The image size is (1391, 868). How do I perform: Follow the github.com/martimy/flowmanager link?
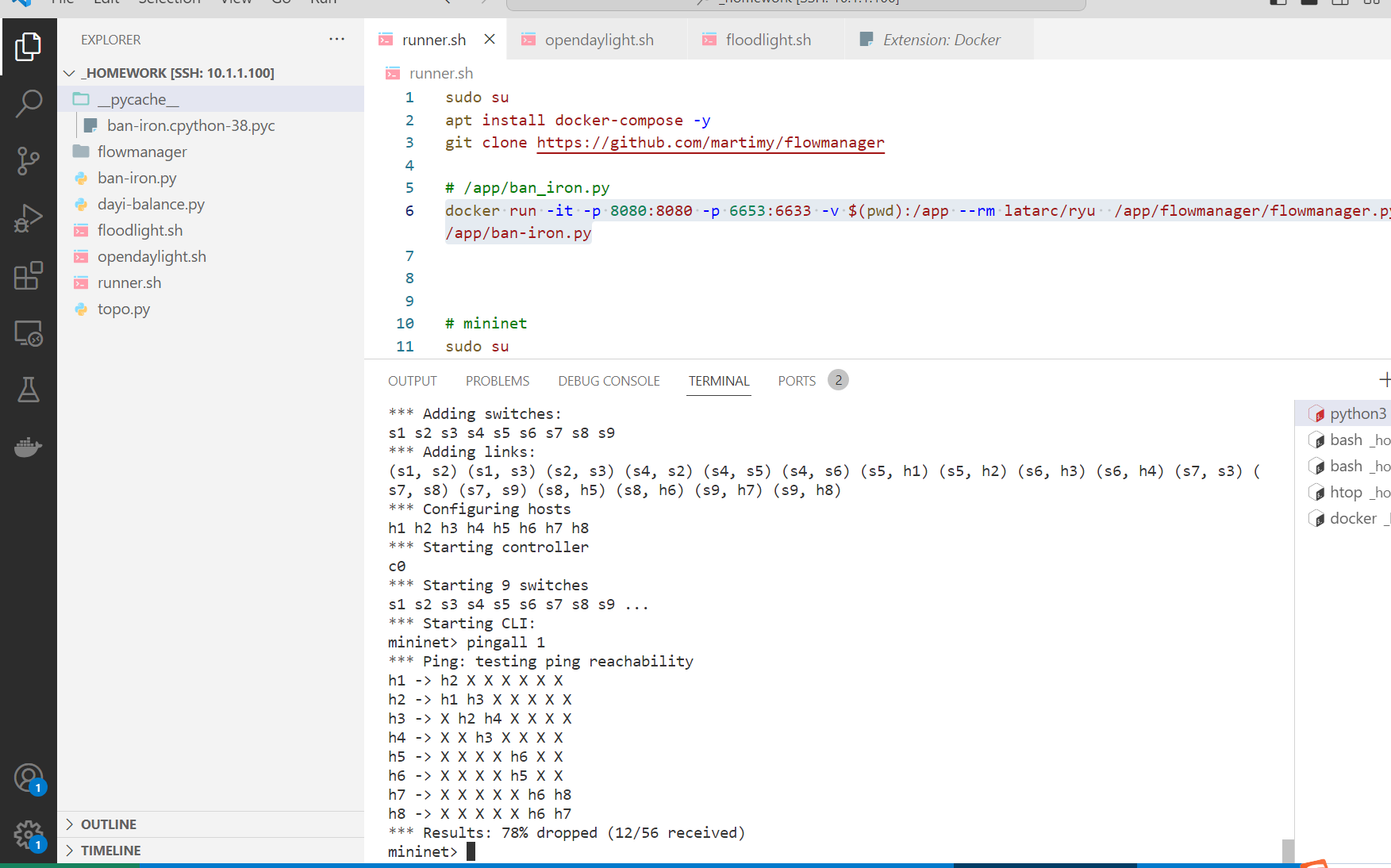pyautogui.click(x=710, y=143)
